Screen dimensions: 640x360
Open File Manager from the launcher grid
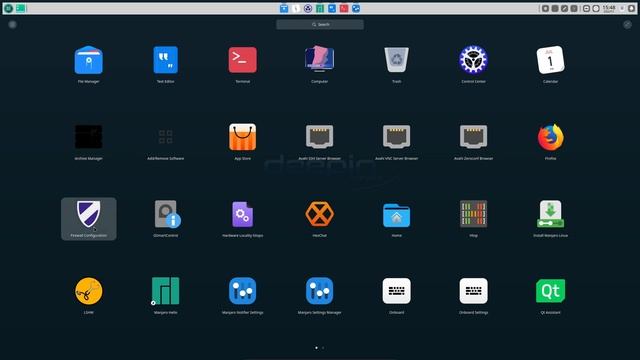pos(89,60)
